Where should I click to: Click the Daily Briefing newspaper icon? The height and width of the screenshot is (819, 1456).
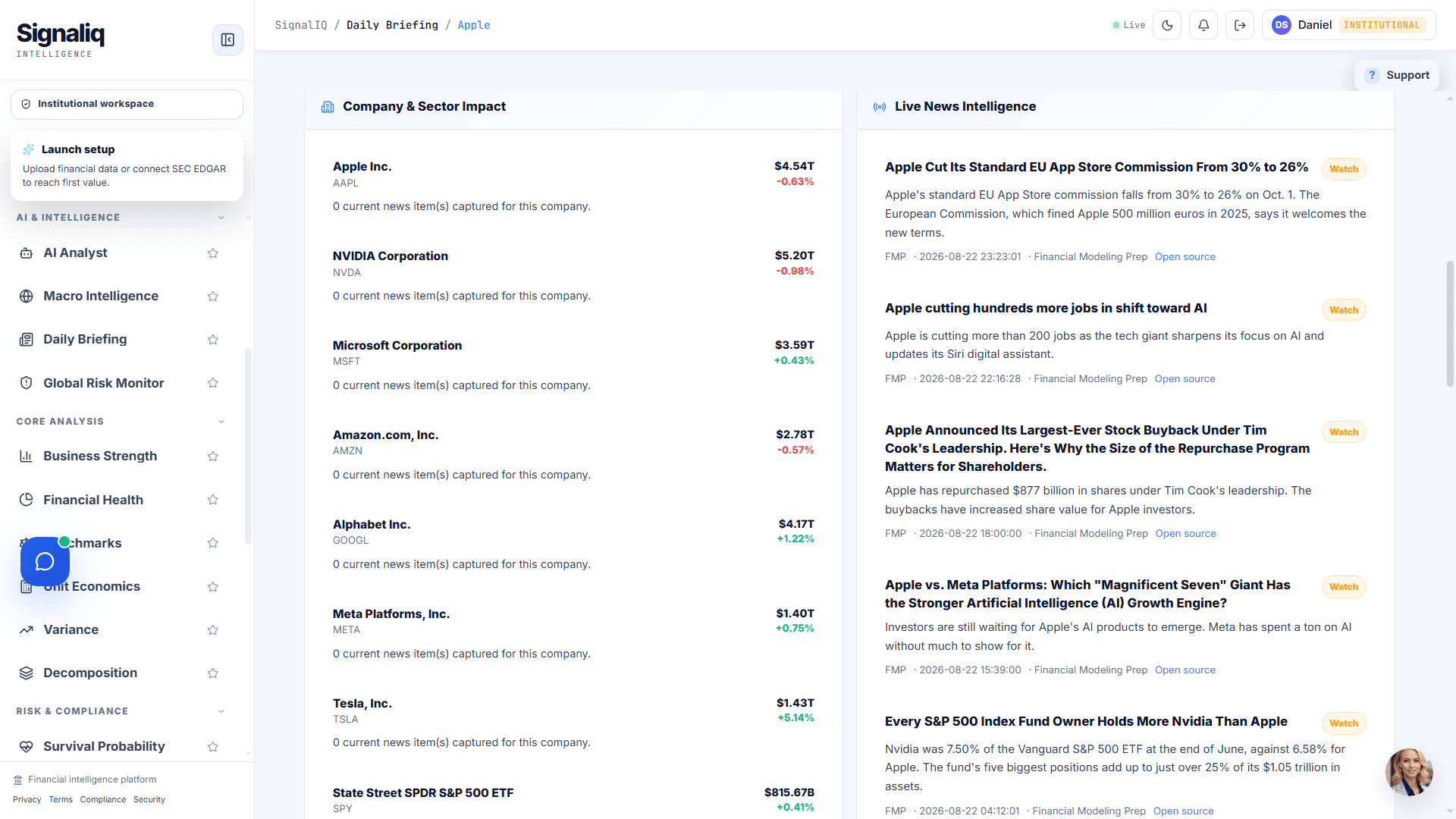27,340
